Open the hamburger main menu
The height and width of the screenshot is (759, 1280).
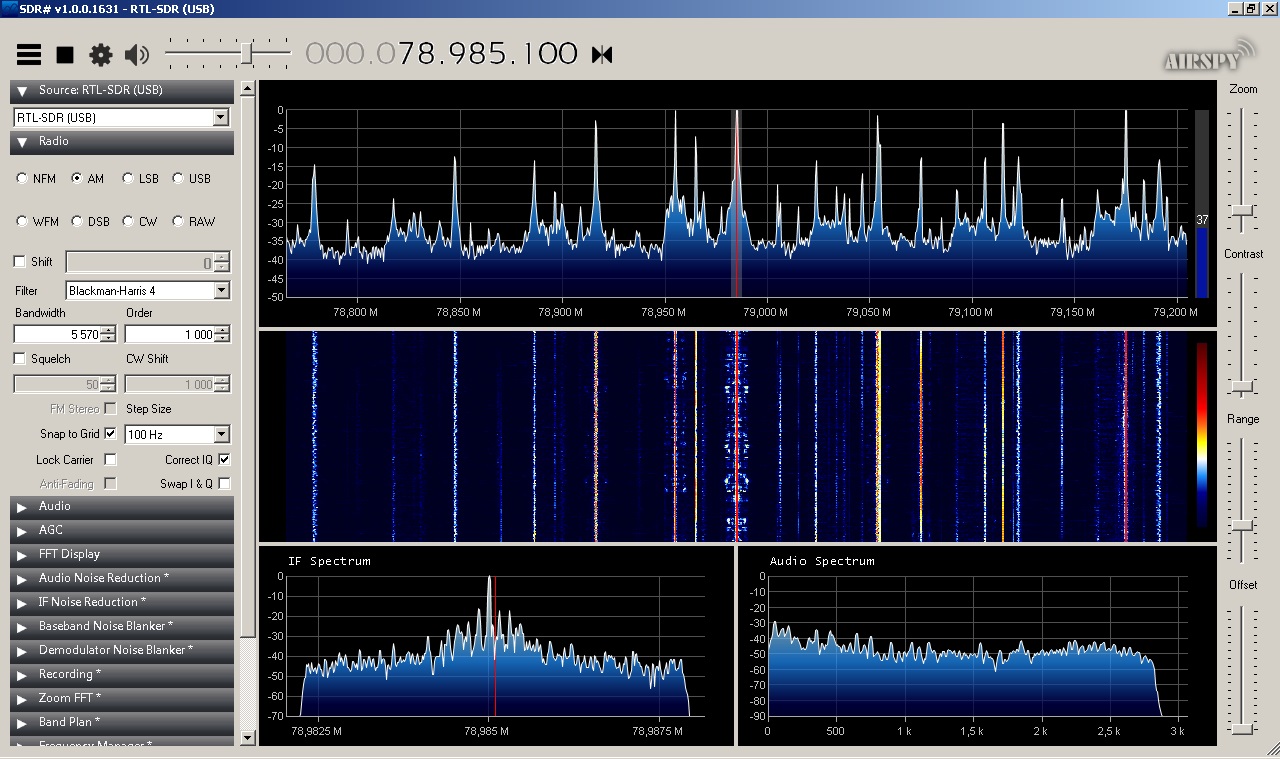[x=29, y=55]
